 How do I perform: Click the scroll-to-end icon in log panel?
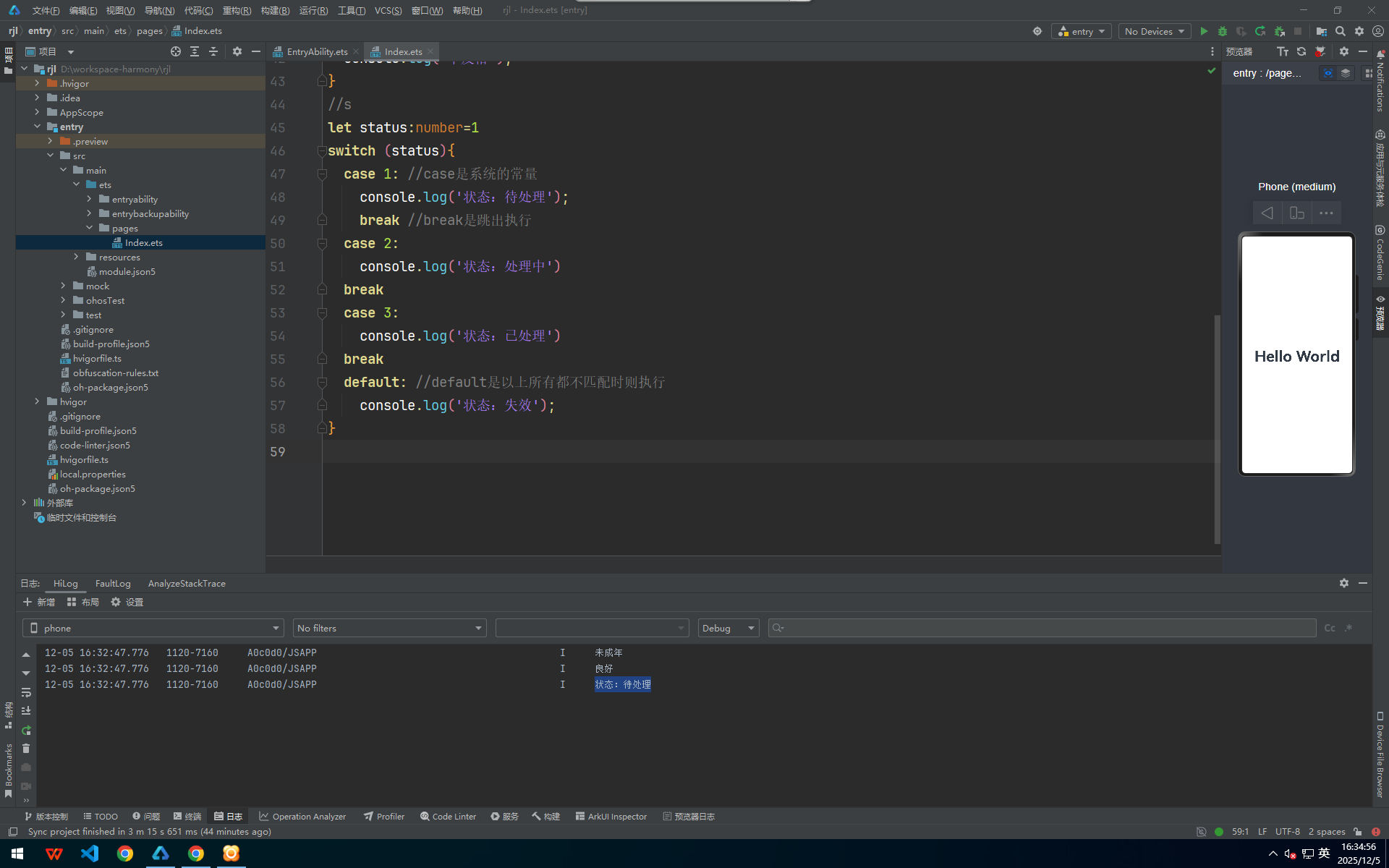[26, 711]
